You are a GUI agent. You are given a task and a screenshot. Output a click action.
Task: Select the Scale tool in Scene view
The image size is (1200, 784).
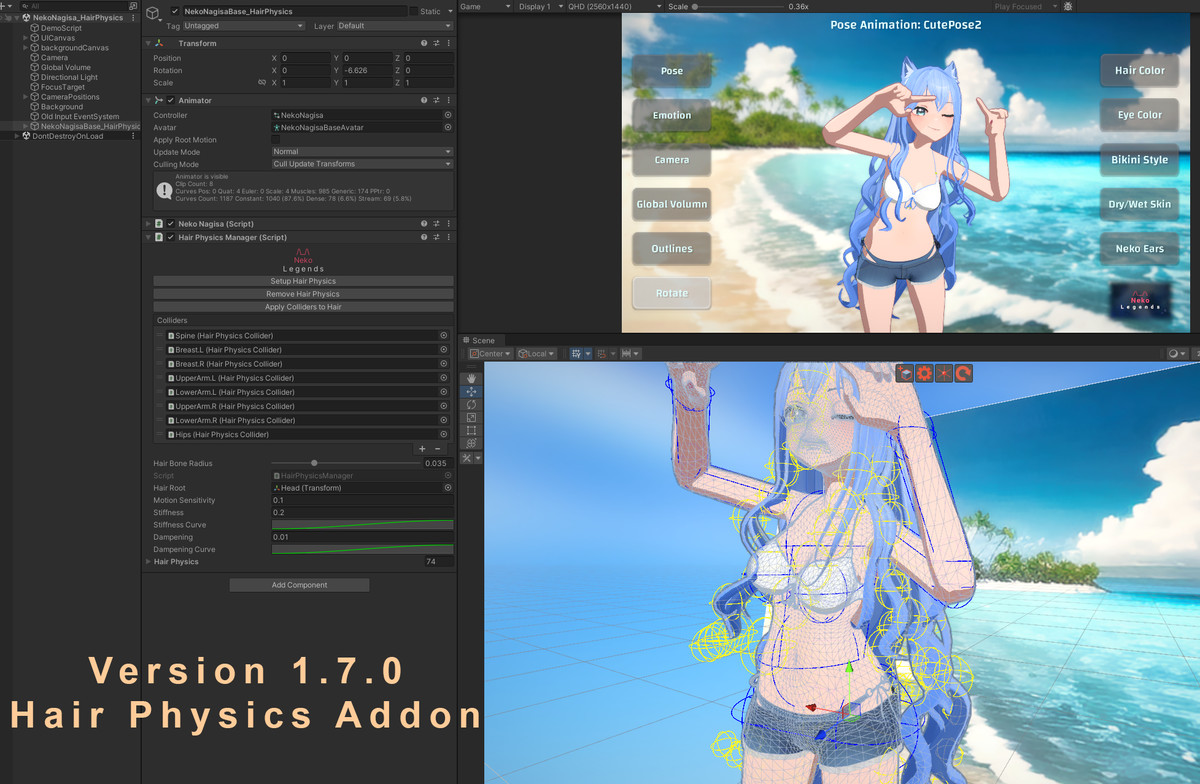471,418
